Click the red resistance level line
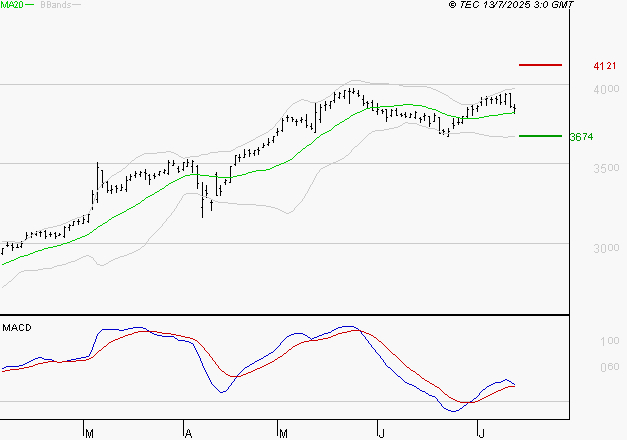The height and width of the screenshot is (440, 627). (x=540, y=65)
